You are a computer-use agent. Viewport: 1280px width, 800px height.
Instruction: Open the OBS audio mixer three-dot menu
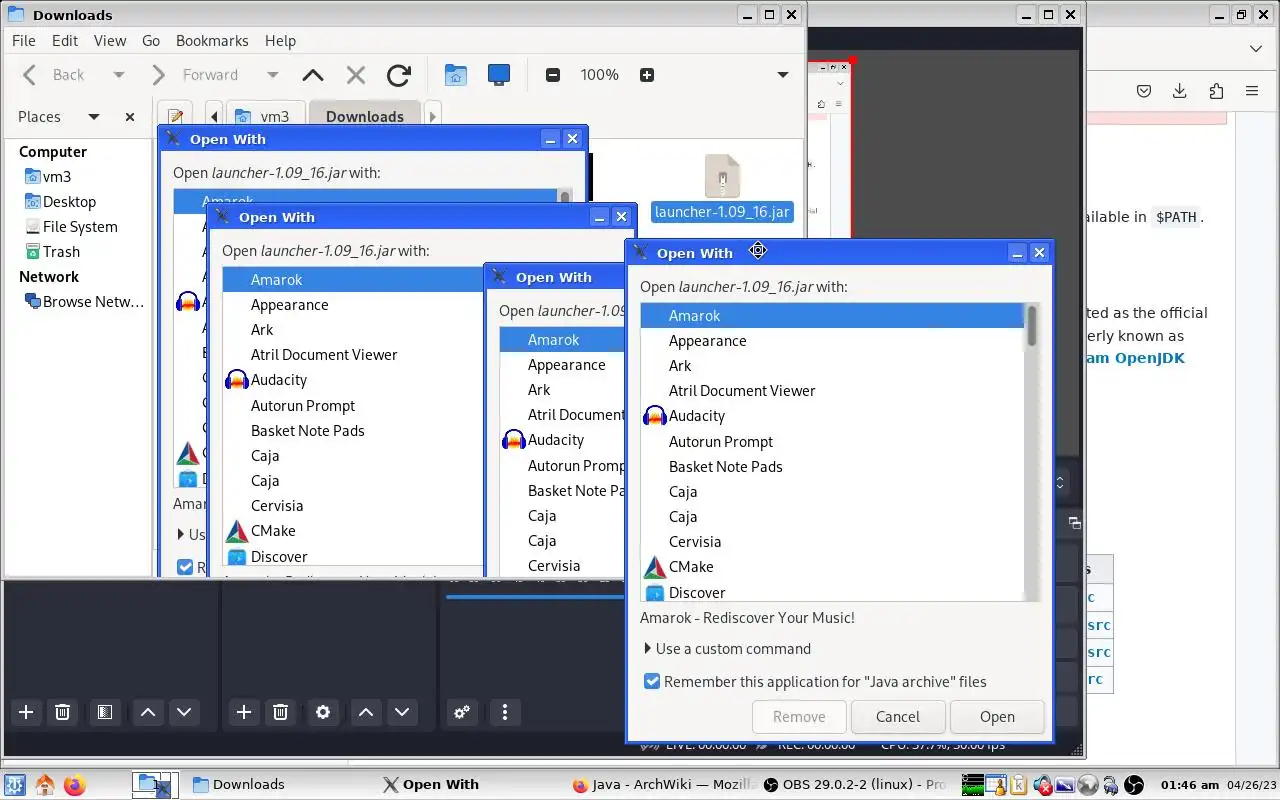coord(505,712)
